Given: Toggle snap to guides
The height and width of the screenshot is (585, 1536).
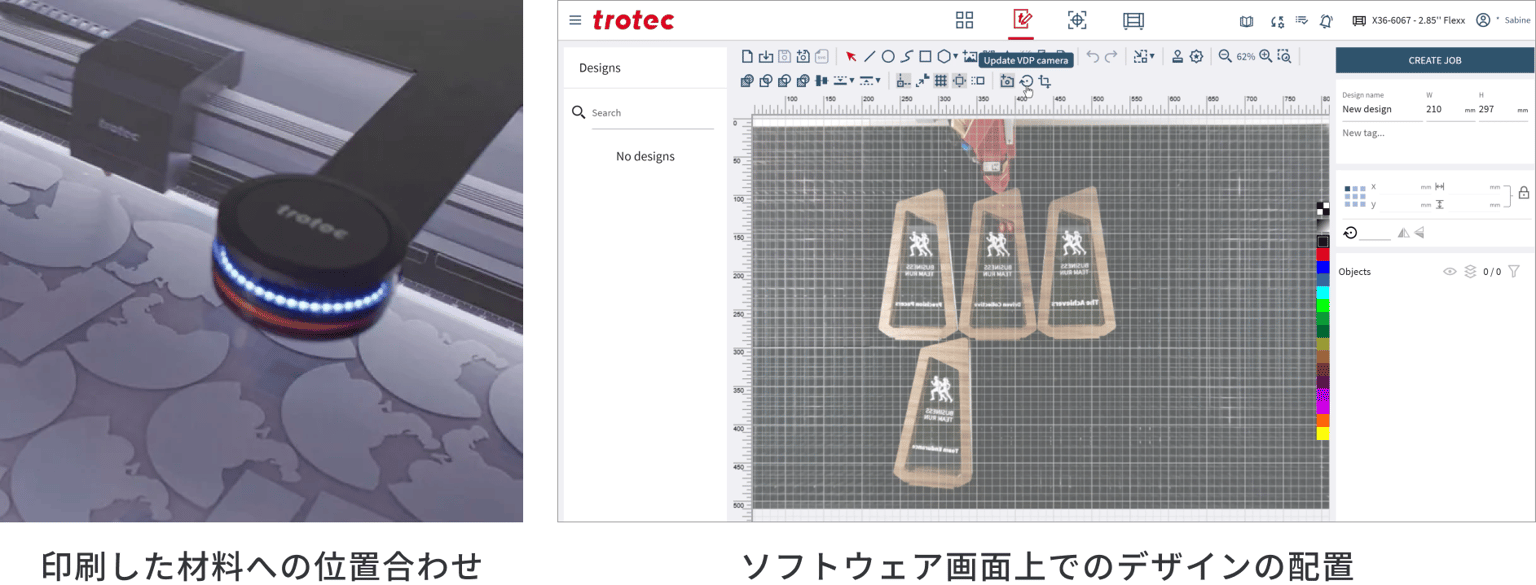Looking at the screenshot, I should pyautogui.click(x=904, y=81).
